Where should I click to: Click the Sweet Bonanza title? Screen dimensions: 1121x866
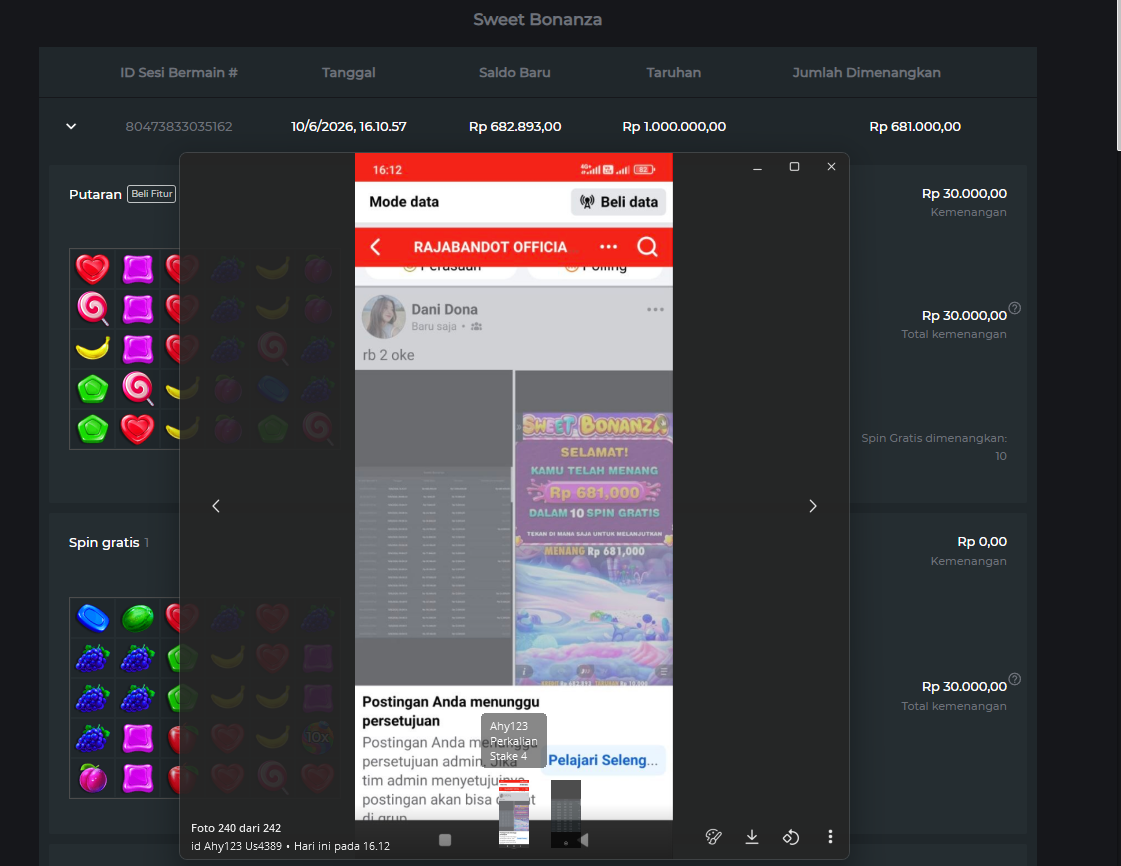click(x=538, y=19)
